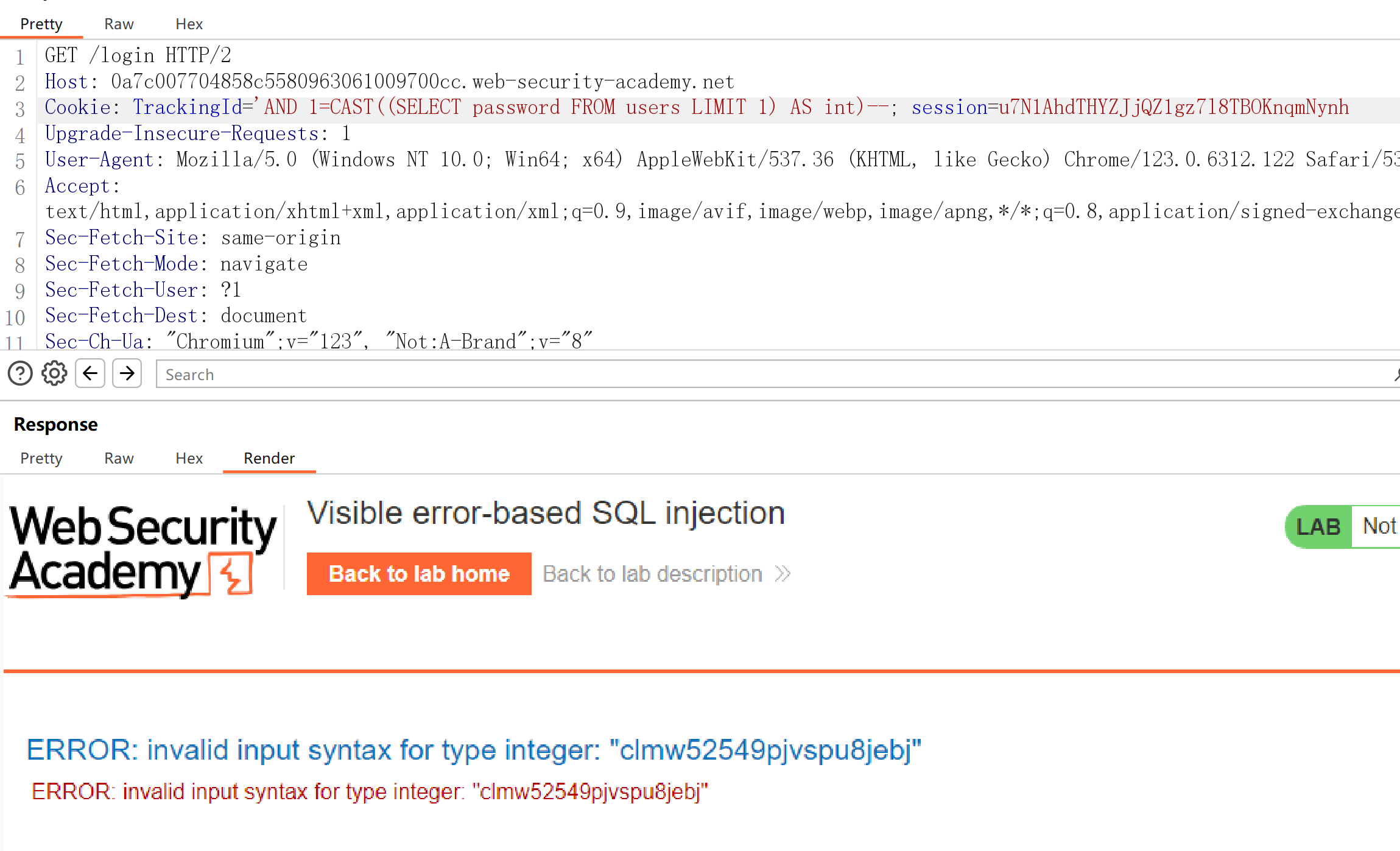Open the help question mark icon
Viewport: 1400px width, 851px height.
click(x=20, y=373)
